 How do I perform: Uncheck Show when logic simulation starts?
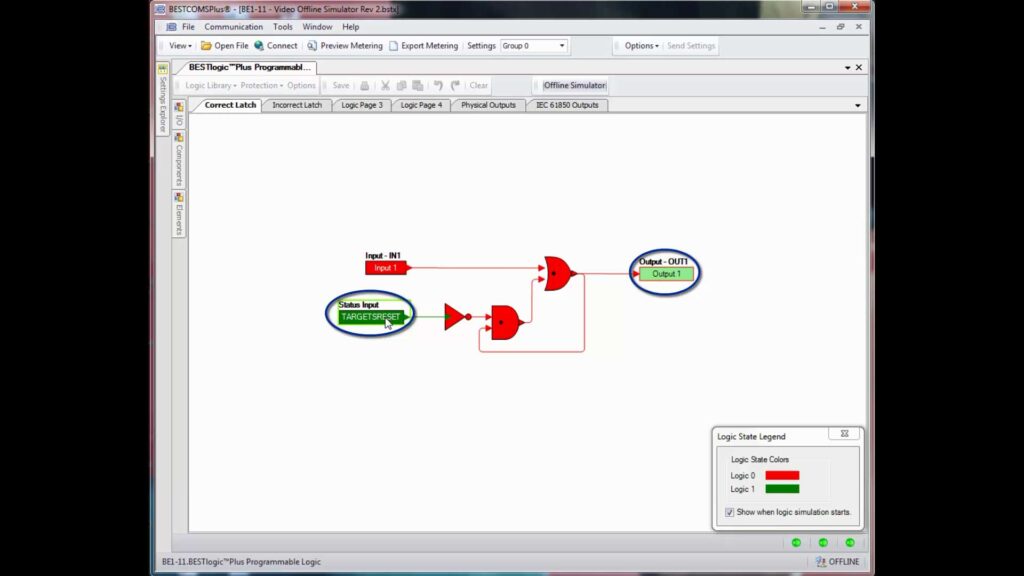pyautogui.click(x=729, y=512)
